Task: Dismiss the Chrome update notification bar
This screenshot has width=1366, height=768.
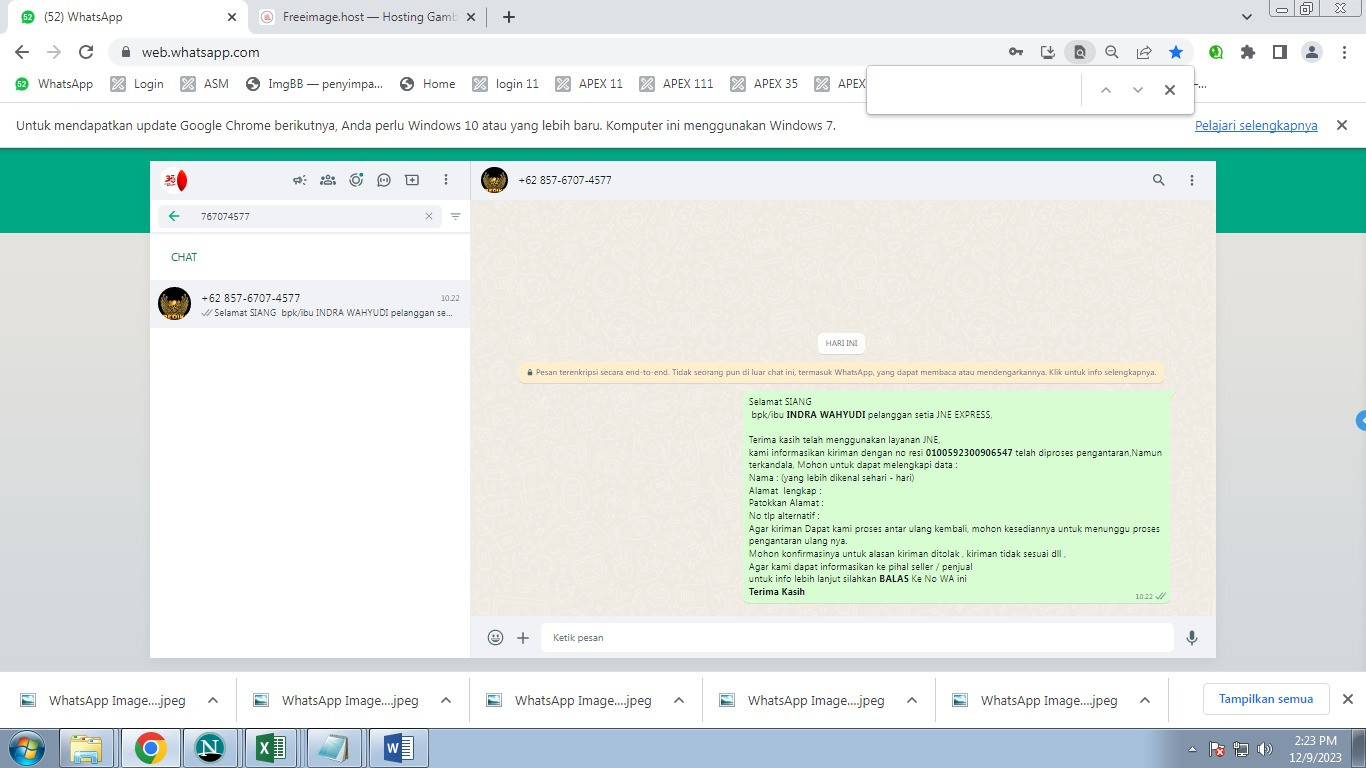Action: (x=1342, y=125)
